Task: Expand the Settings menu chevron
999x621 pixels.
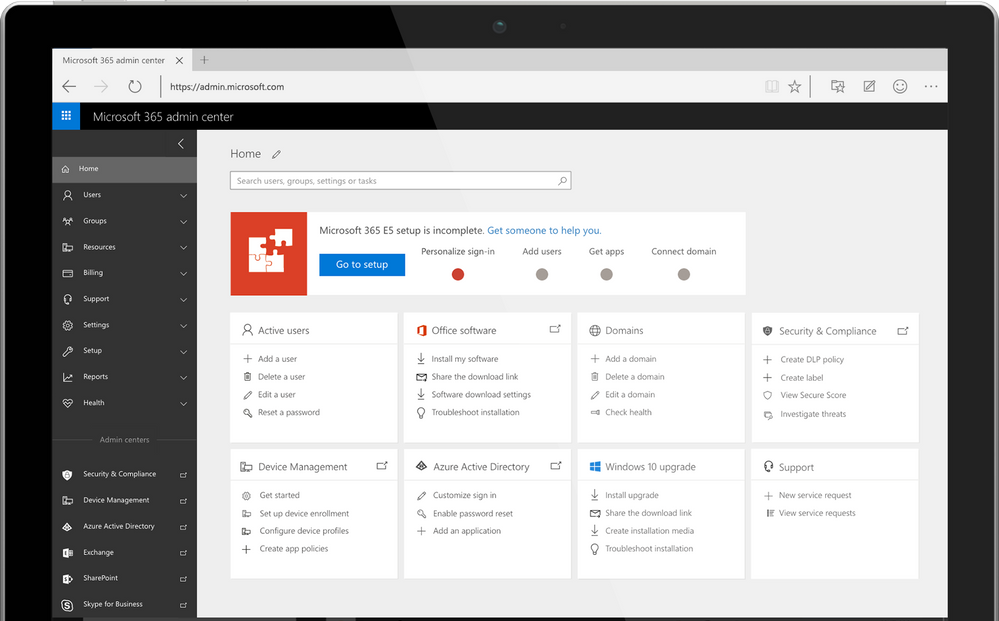Action: 183,325
